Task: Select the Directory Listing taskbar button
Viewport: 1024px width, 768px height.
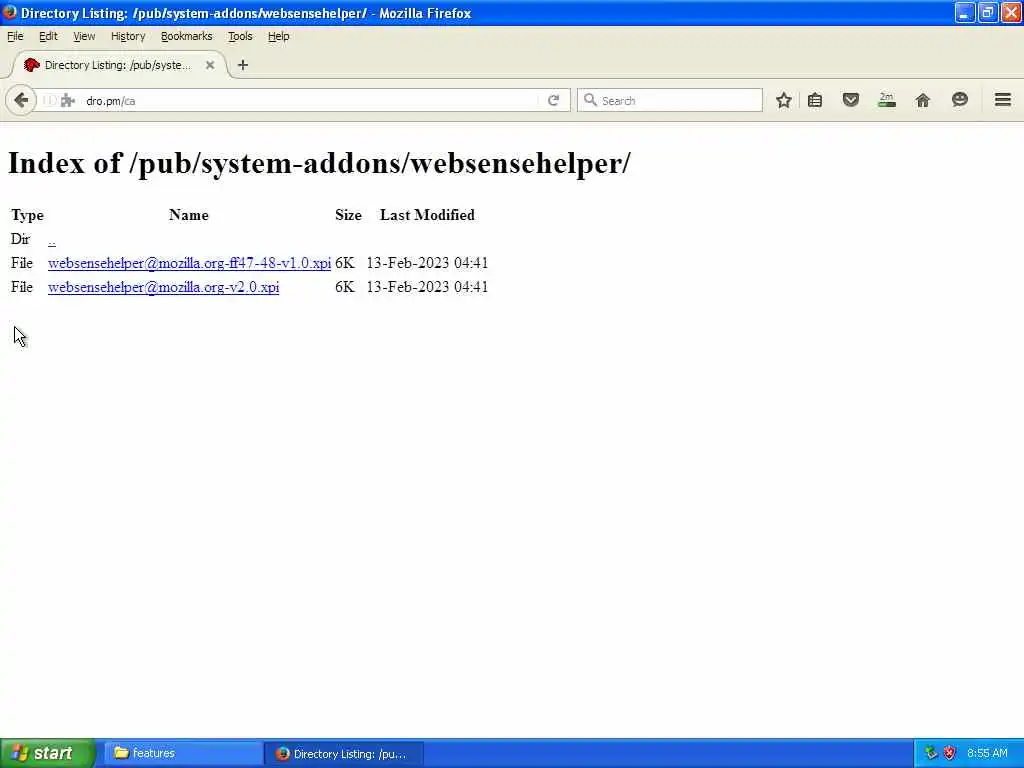Action: coord(345,754)
